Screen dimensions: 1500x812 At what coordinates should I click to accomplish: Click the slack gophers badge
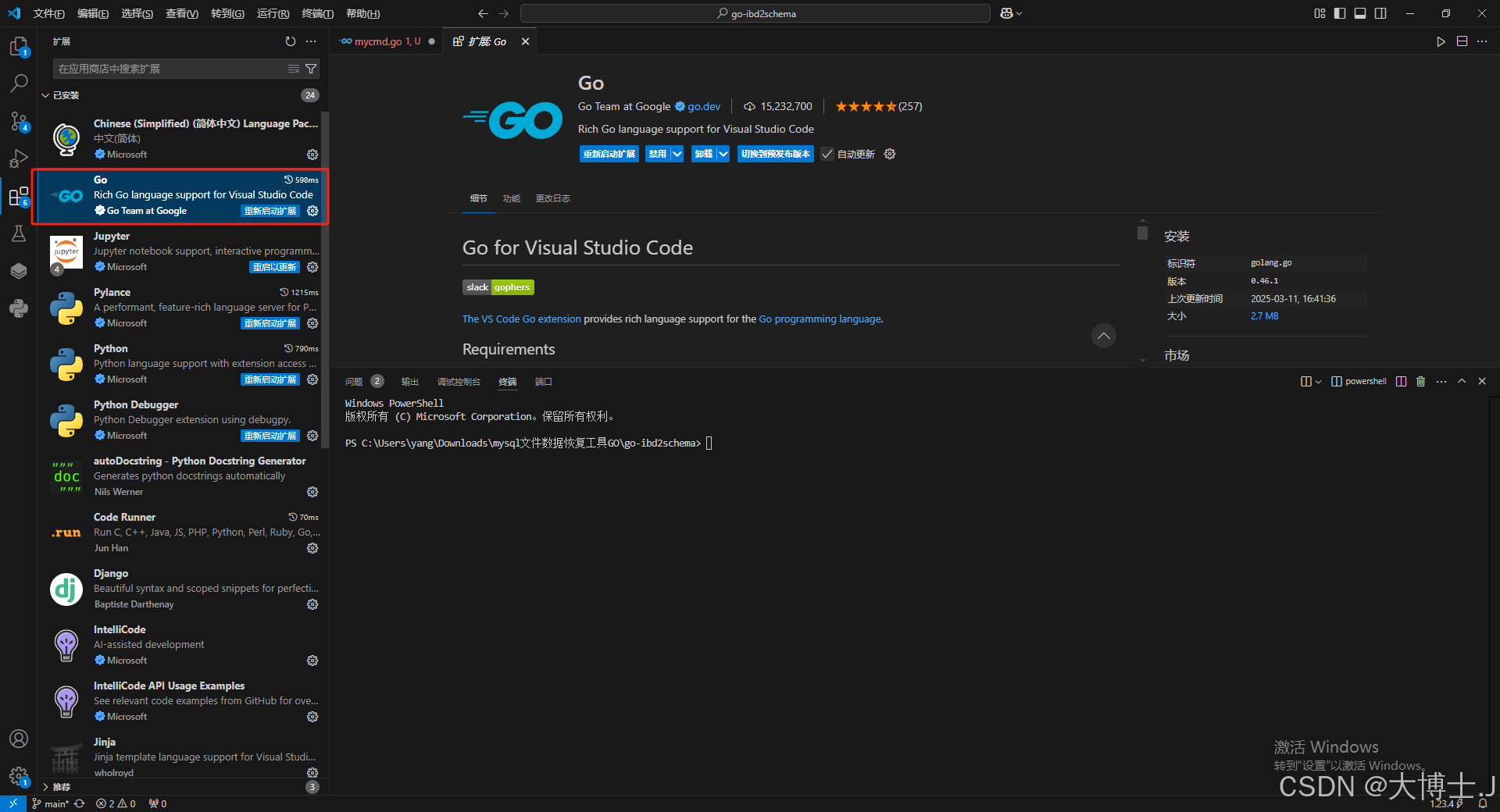tap(498, 287)
